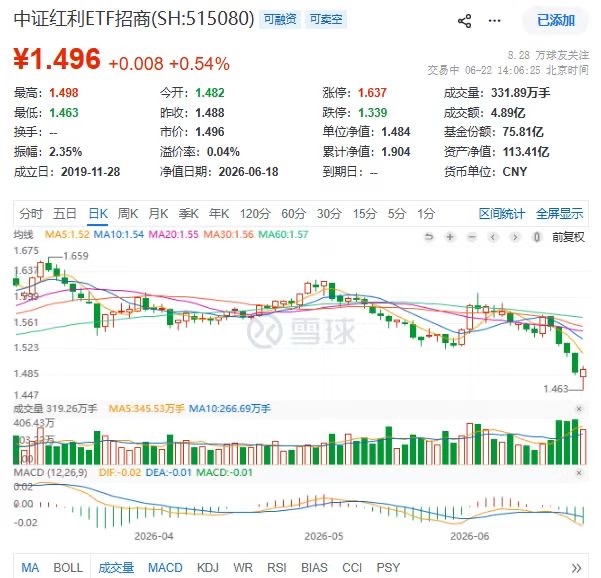This screenshot has width=601, height=578.
Task: Select the 年K chart tab
Action: coord(219,213)
